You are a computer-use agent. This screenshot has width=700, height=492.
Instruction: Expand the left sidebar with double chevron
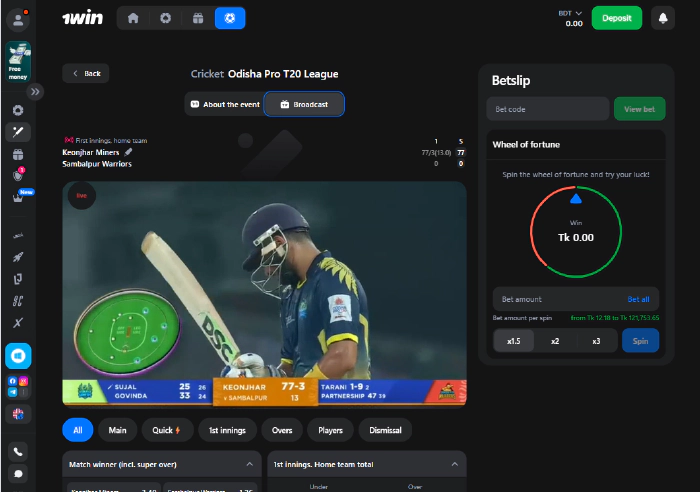pos(35,92)
